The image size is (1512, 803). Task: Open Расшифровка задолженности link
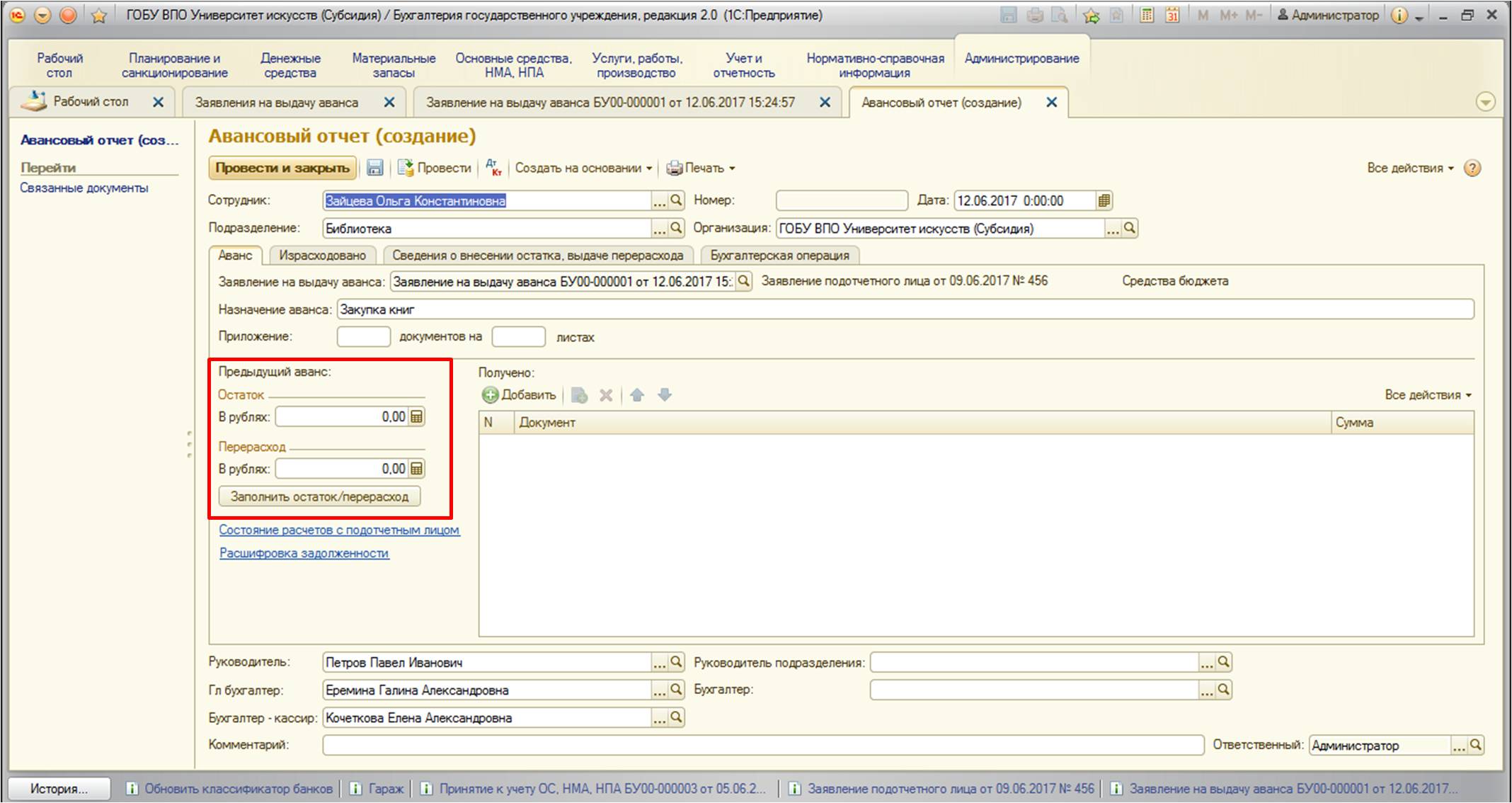click(304, 553)
